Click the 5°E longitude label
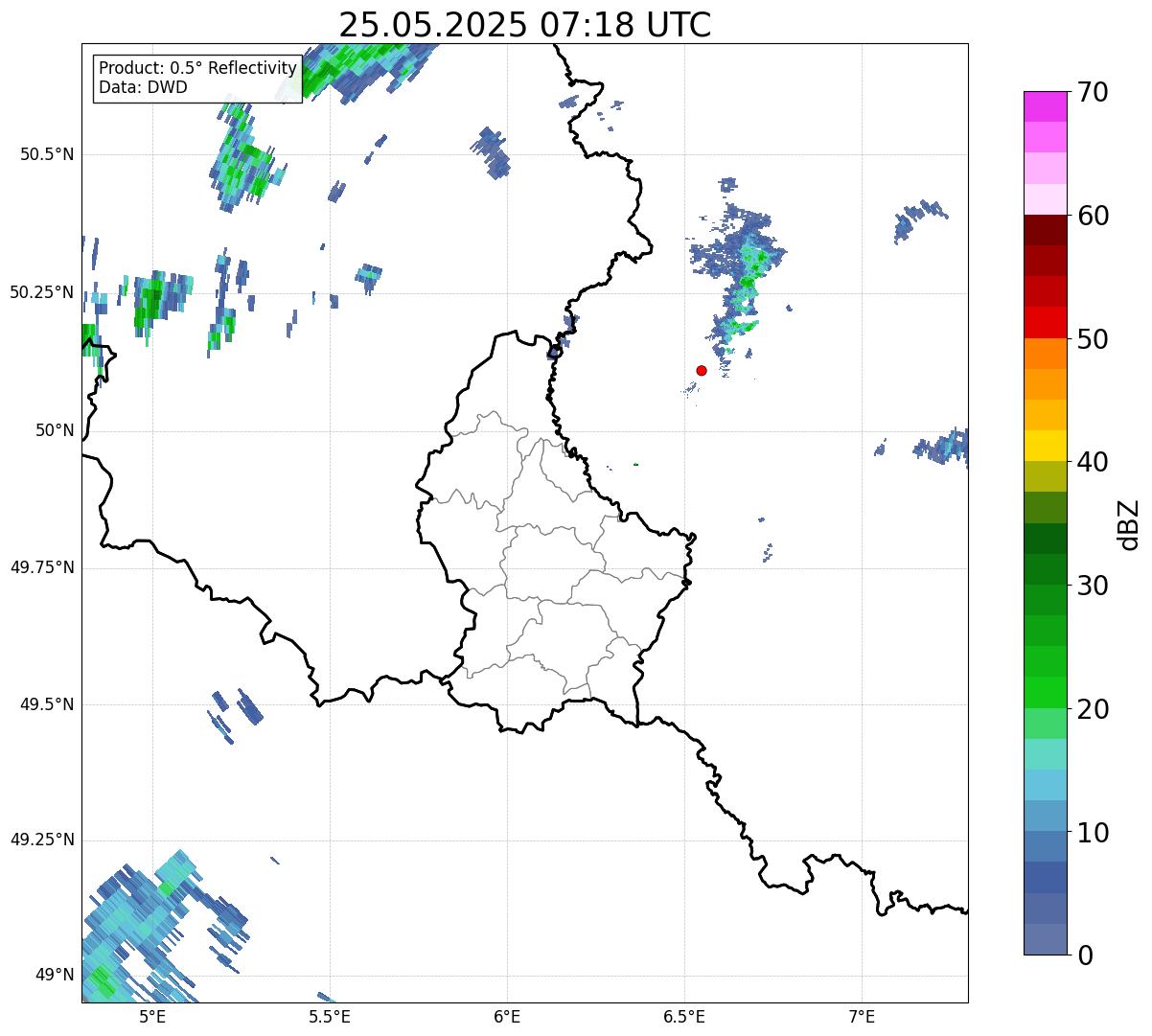The image size is (1152, 1036). 152,1016
